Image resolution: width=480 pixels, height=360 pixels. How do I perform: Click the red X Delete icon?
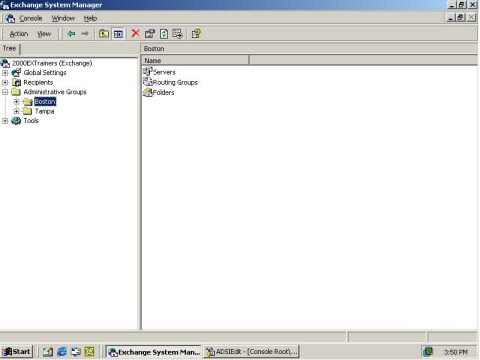(135, 33)
